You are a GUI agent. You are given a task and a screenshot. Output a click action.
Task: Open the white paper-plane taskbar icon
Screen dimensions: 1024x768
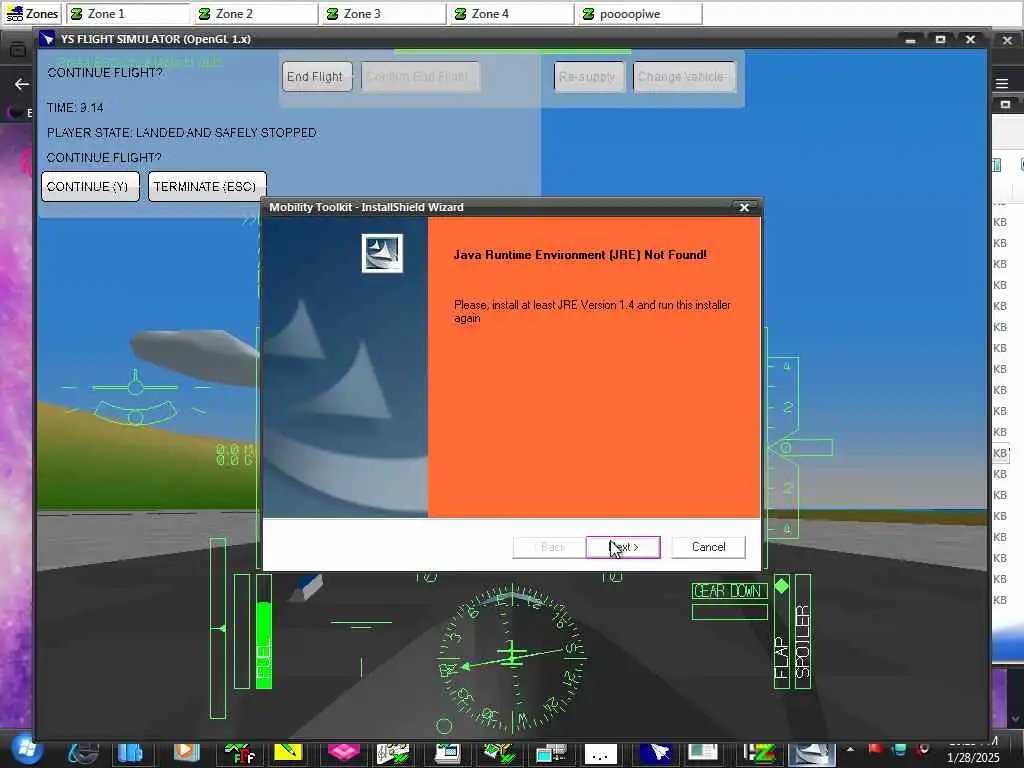point(656,754)
